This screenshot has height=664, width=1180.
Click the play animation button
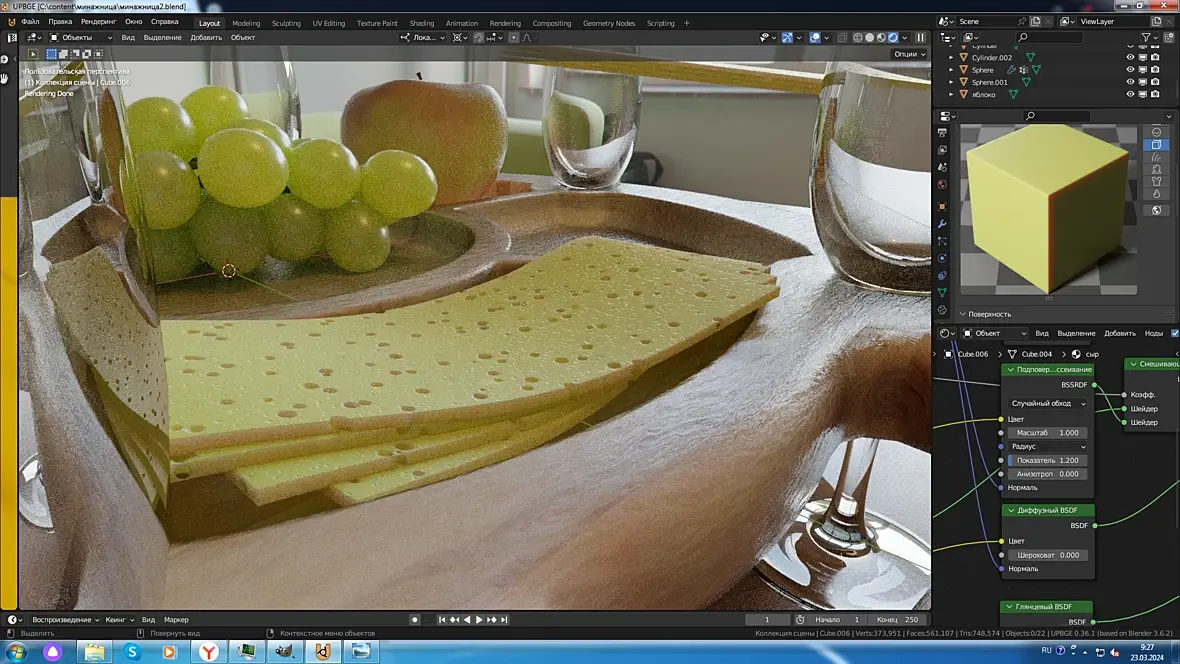(x=479, y=620)
